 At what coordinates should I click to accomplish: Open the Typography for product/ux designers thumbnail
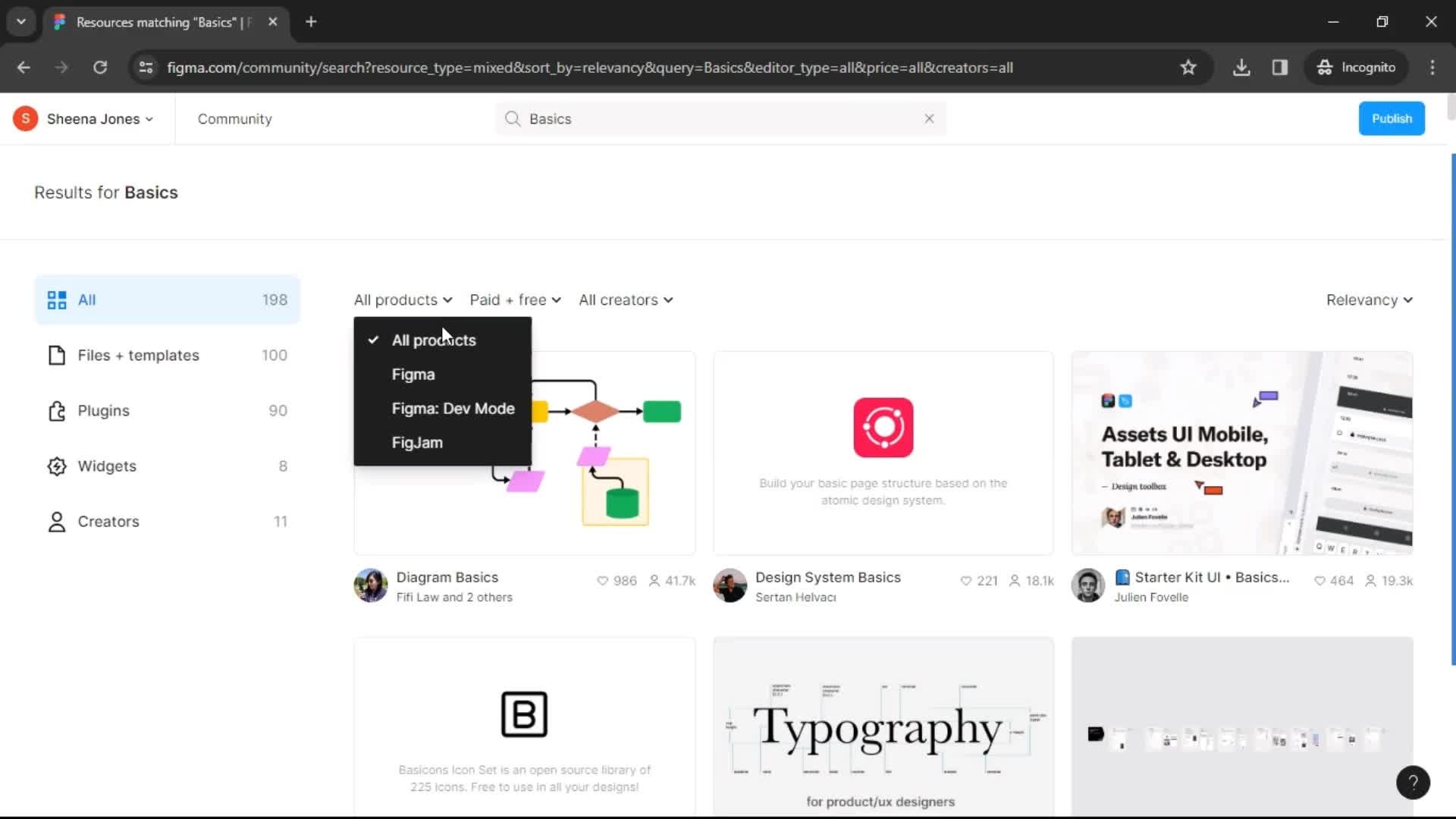883,726
